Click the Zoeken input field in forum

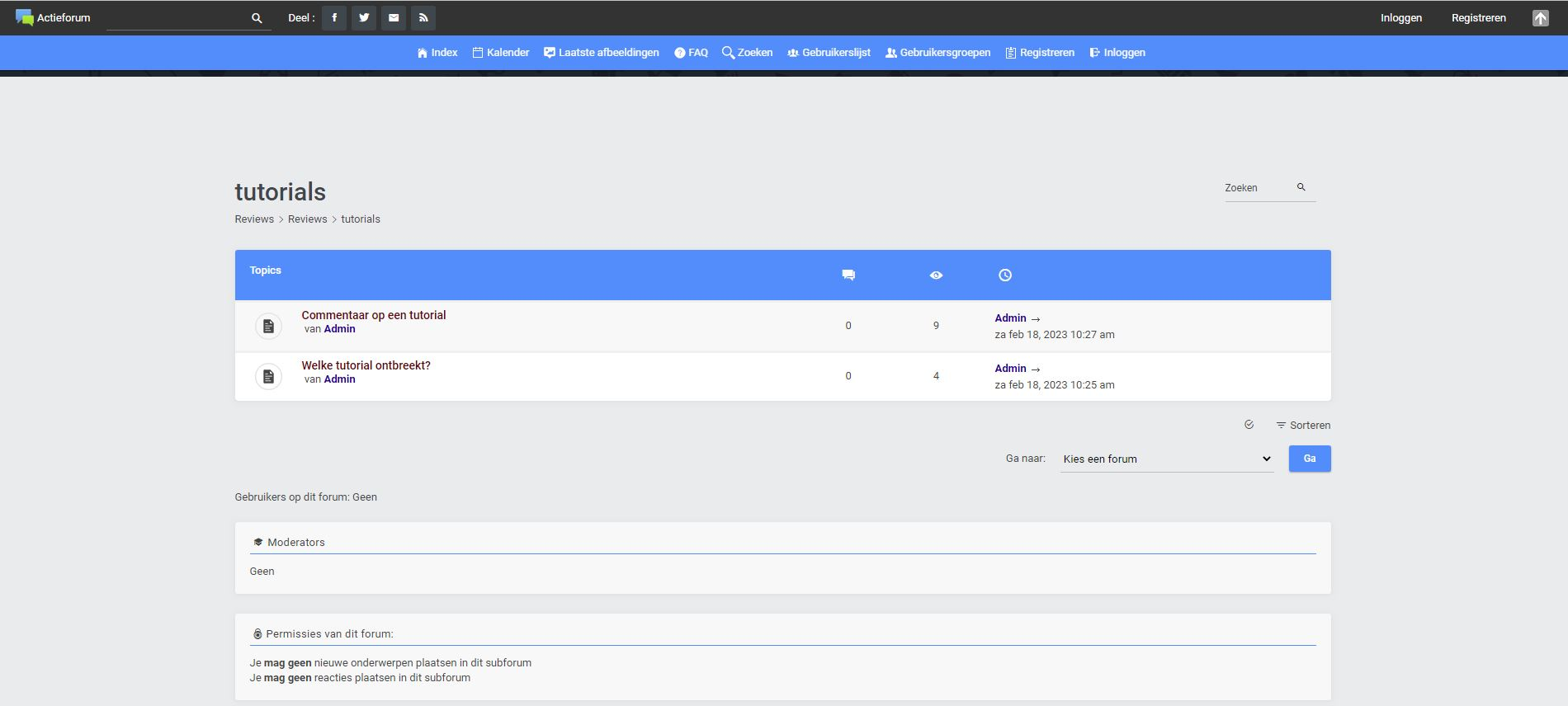pyautogui.click(x=1256, y=188)
